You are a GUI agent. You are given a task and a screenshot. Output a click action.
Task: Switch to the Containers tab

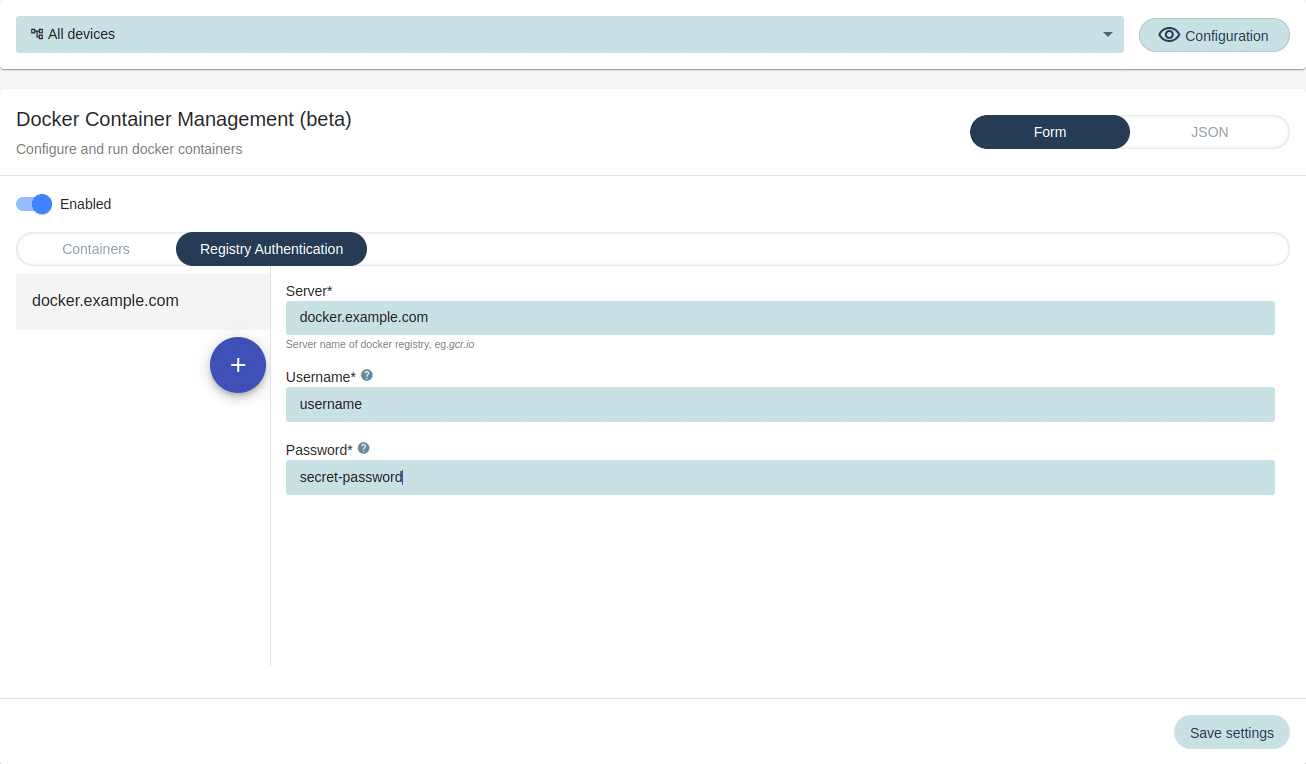pyautogui.click(x=96, y=249)
